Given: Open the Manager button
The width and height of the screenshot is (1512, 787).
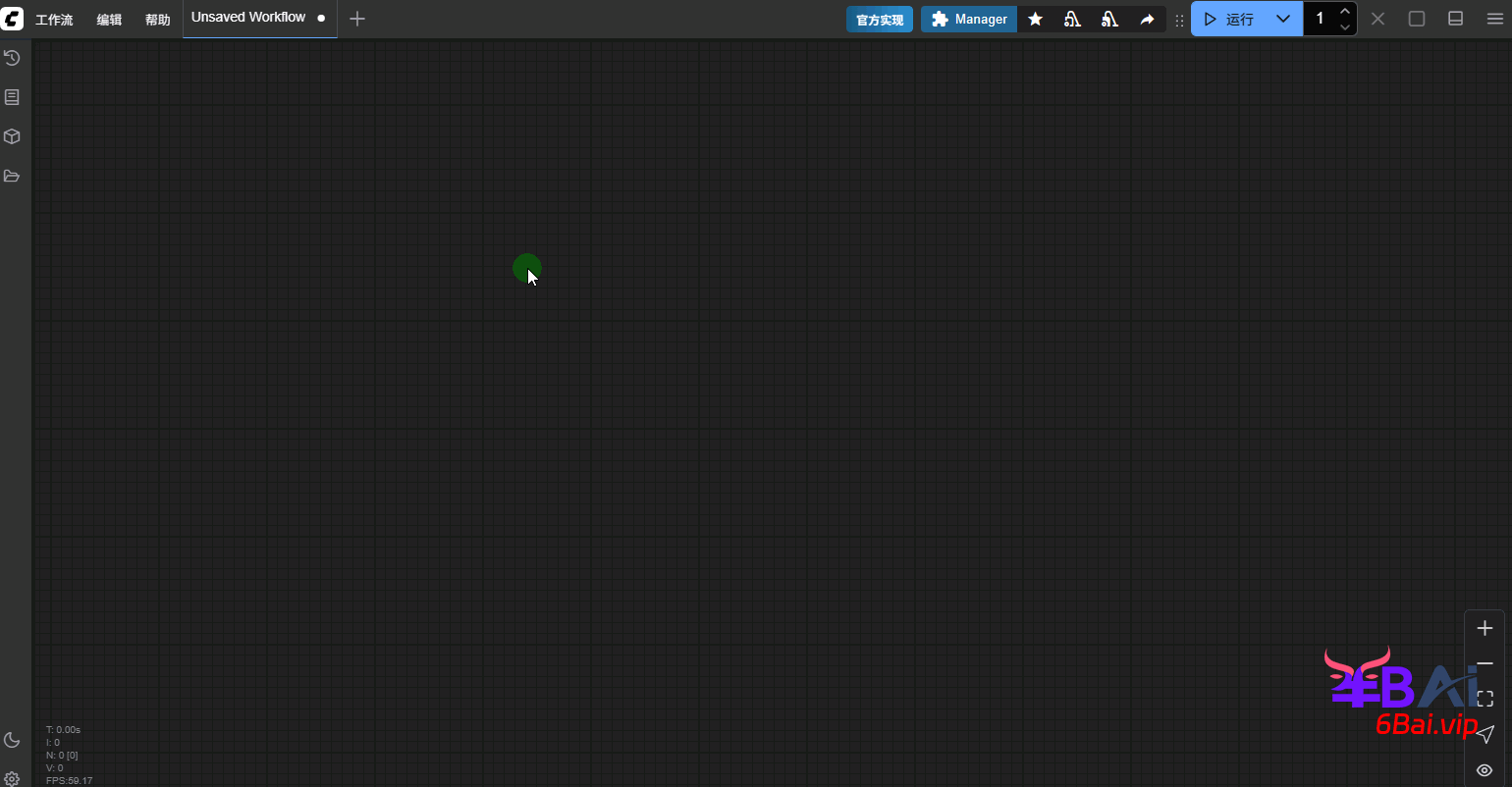Looking at the screenshot, I should pos(969,20).
